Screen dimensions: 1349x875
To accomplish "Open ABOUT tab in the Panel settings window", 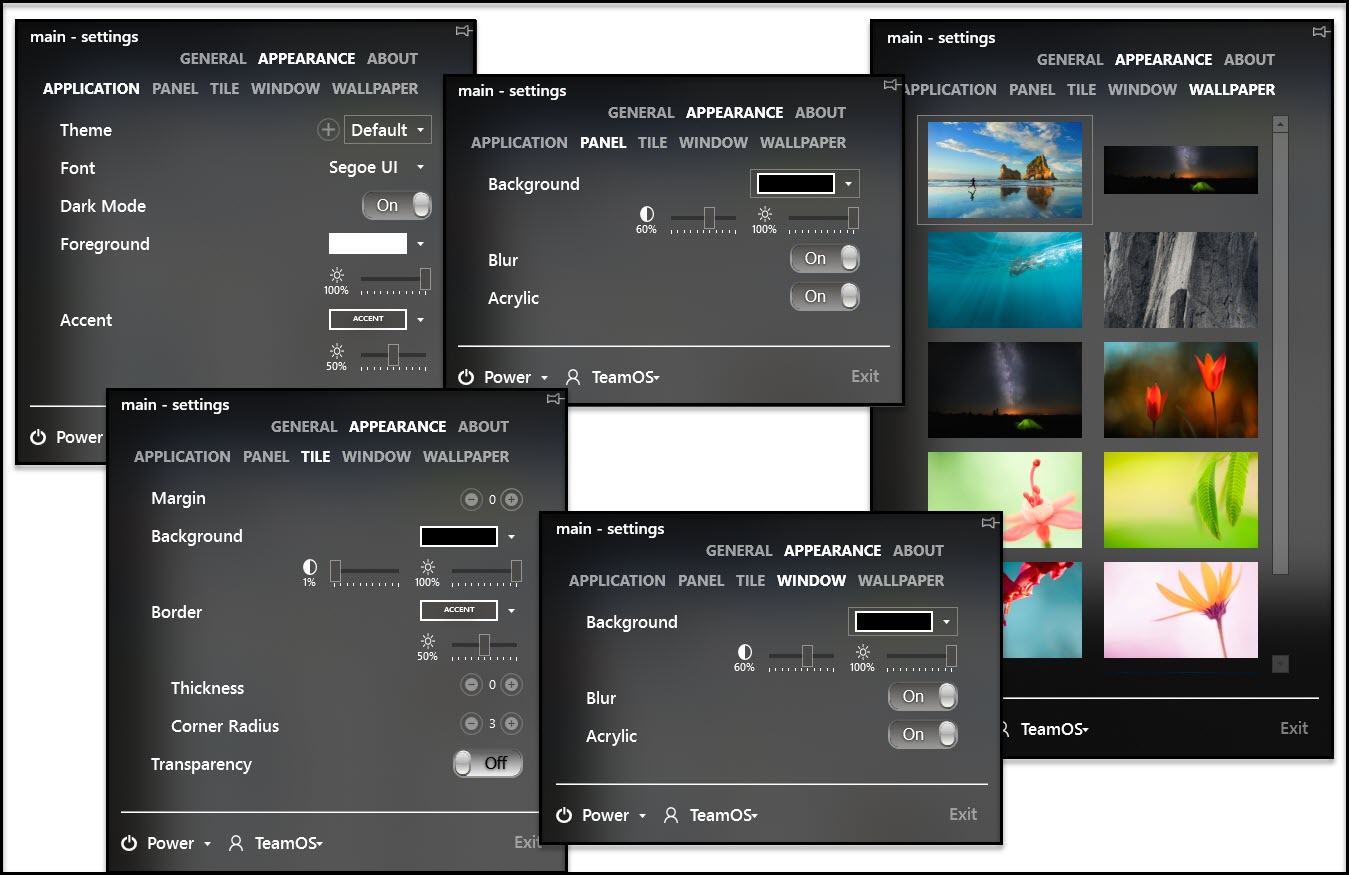I will click(821, 113).
